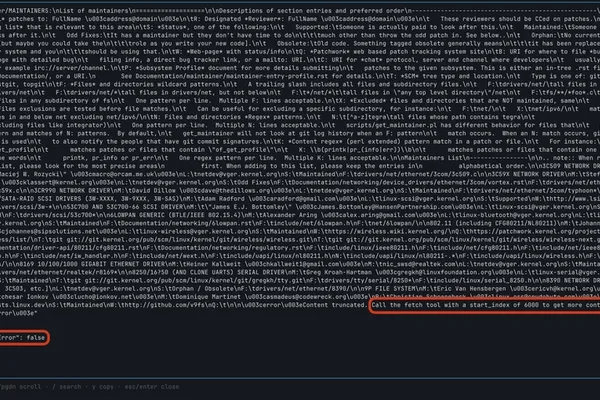Screen dimensions: 600x400
Task: Click the name 'James E.J. Bottomley'
Action: click(249, 207)
